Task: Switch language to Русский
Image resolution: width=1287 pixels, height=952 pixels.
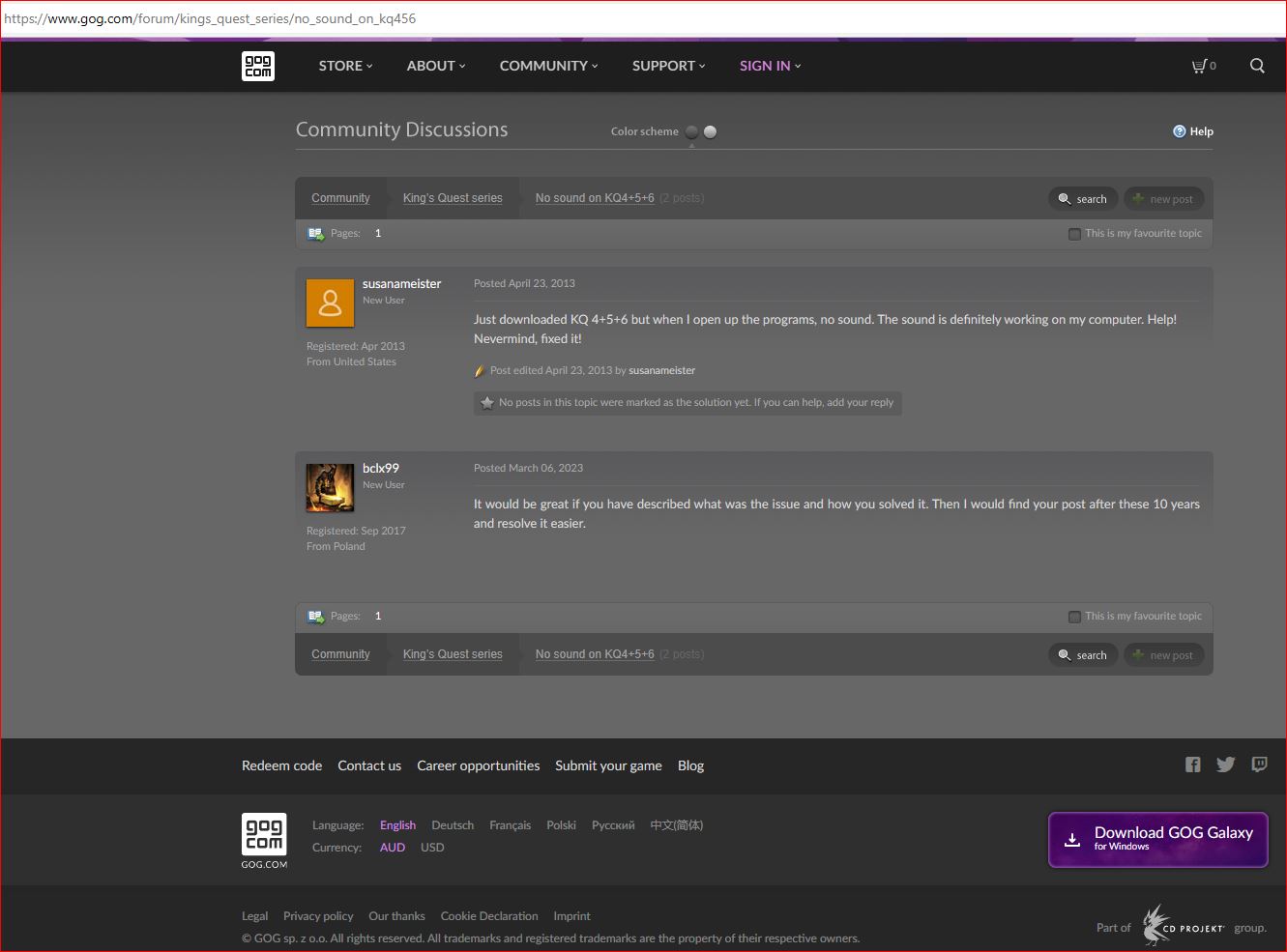Action: pos(613,825)
